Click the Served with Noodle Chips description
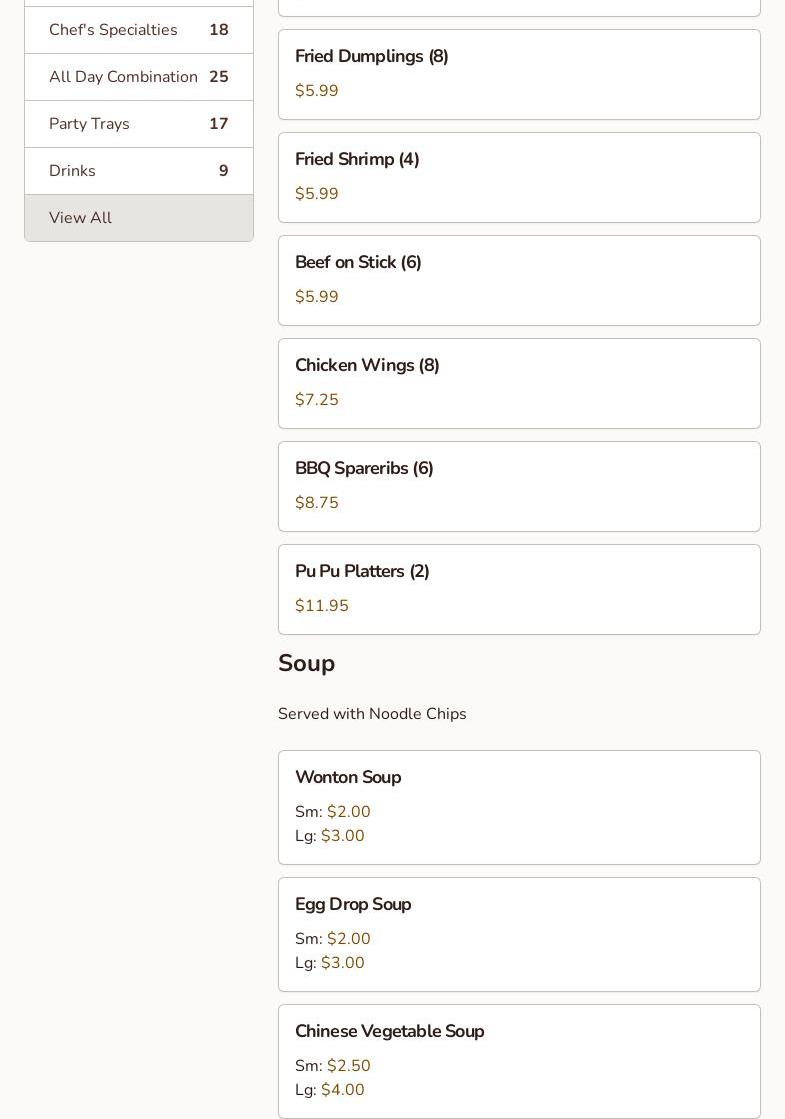The image size is (785, 1119). click(x=372, y=714)
